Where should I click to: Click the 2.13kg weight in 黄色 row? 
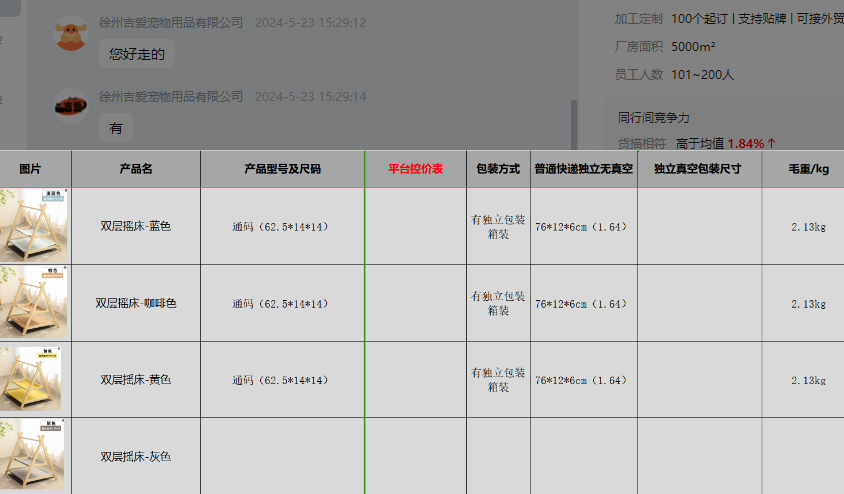coord(808,380)
